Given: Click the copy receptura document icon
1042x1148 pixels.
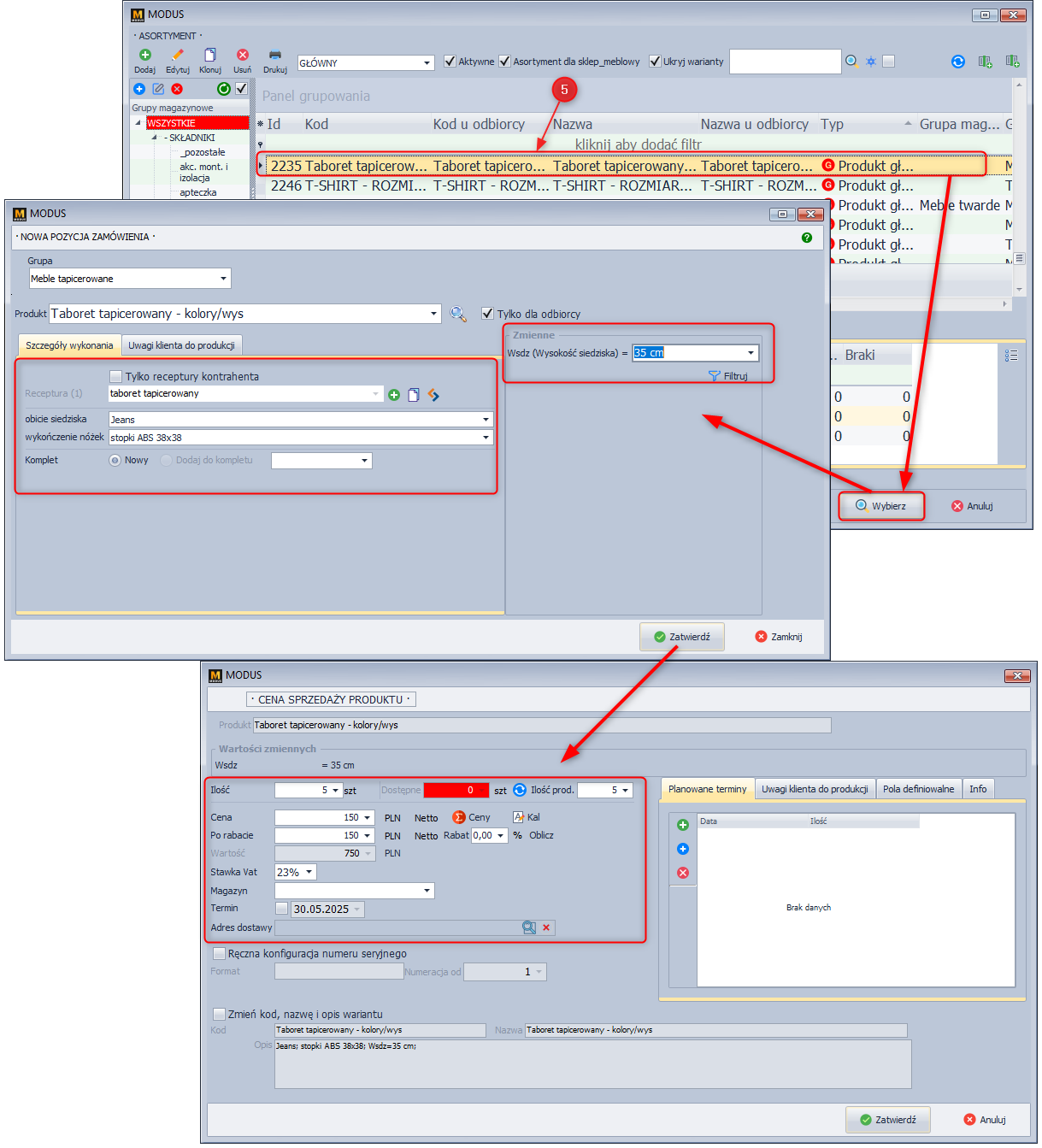Looking at the screenshot, I should 414,395.
